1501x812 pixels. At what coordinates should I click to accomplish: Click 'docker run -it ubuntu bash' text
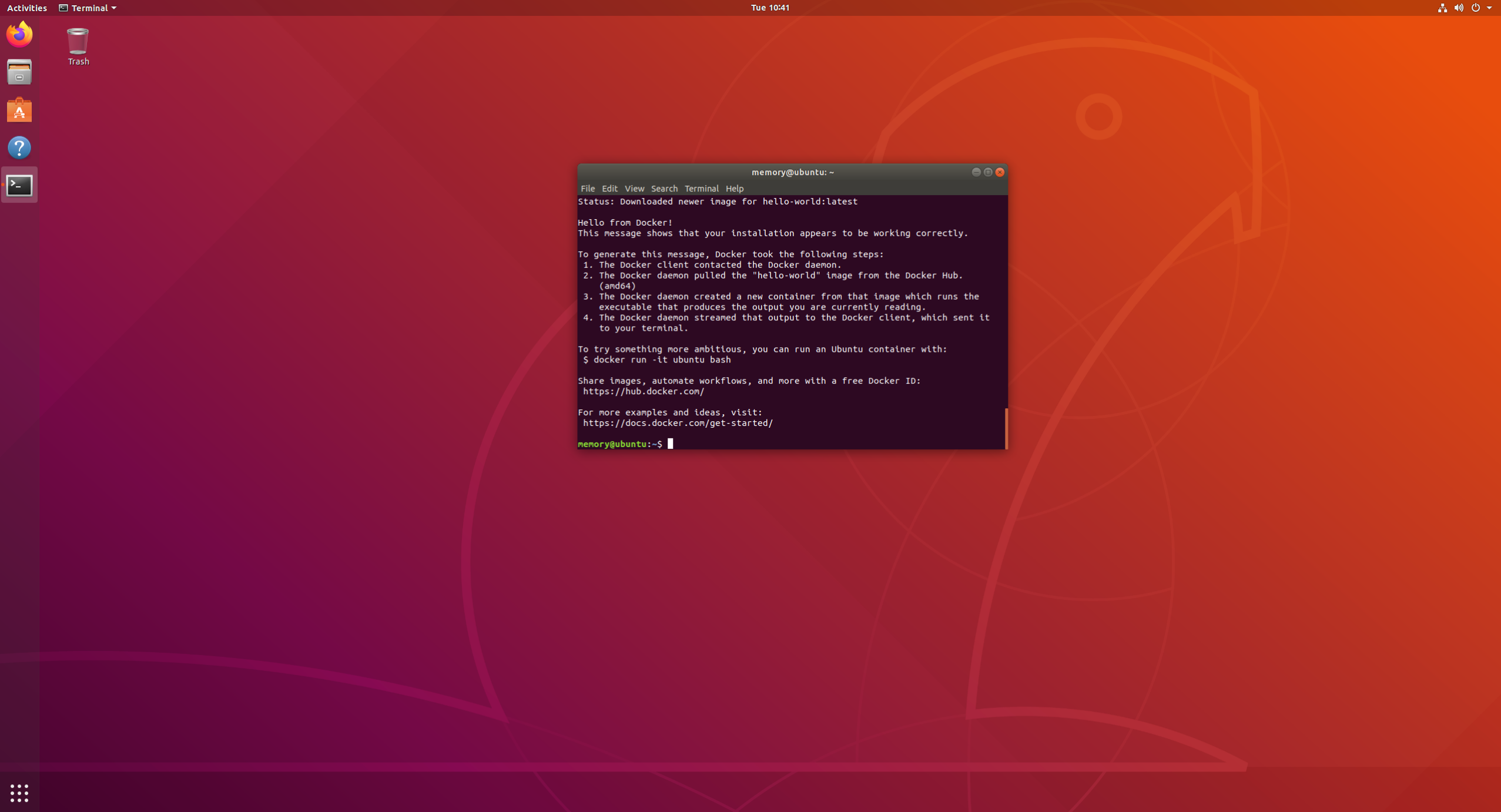point(662,360)
